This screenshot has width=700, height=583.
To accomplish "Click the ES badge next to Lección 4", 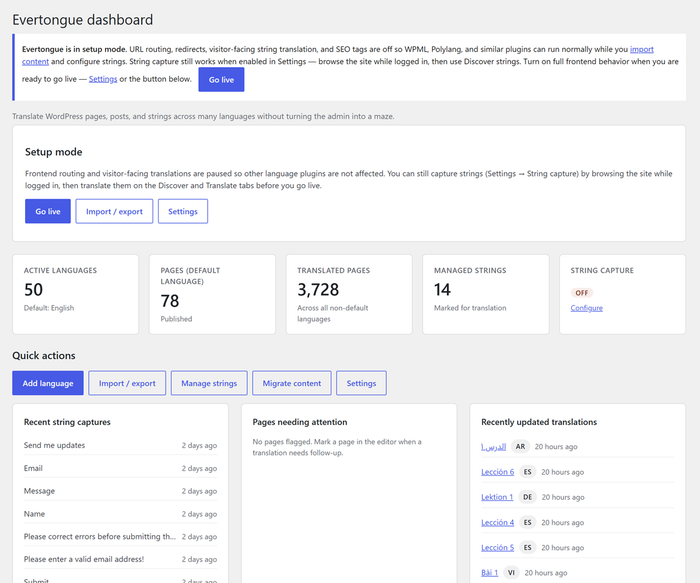I will click(x=527, y=522).
